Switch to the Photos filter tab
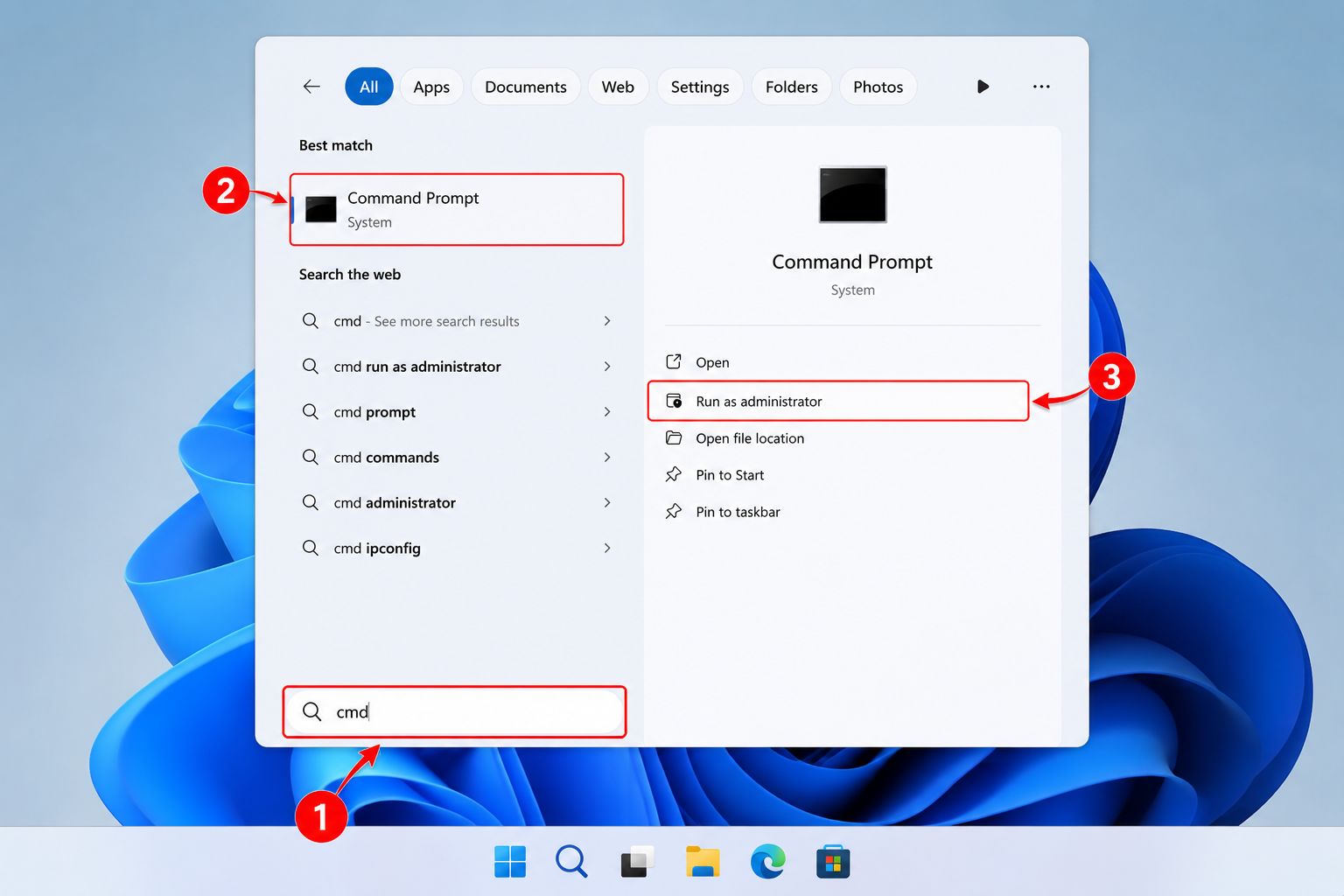The height and width of the screenshot is (896, 1344). click(878, 87)
